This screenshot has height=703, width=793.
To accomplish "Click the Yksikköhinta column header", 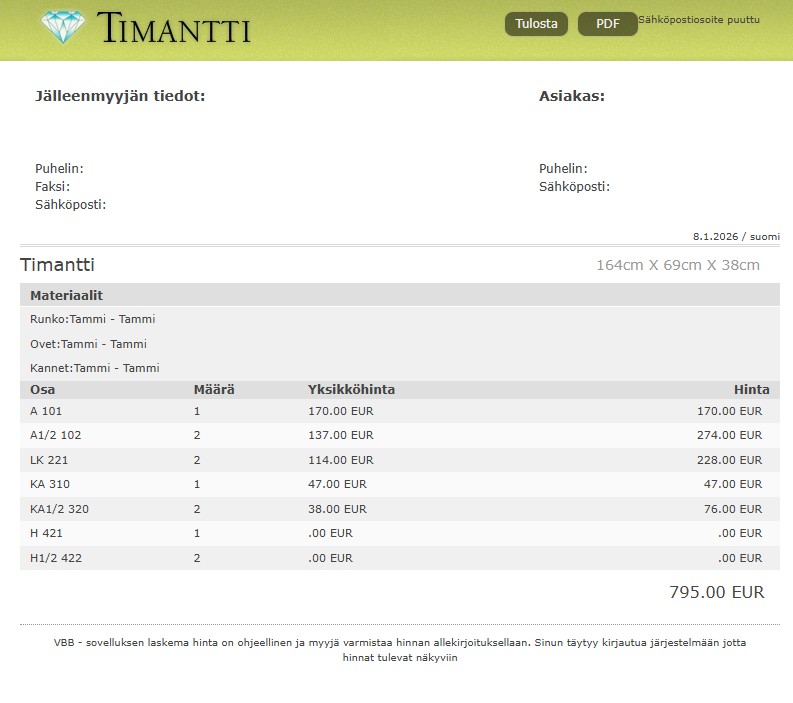I will point(351,390).
